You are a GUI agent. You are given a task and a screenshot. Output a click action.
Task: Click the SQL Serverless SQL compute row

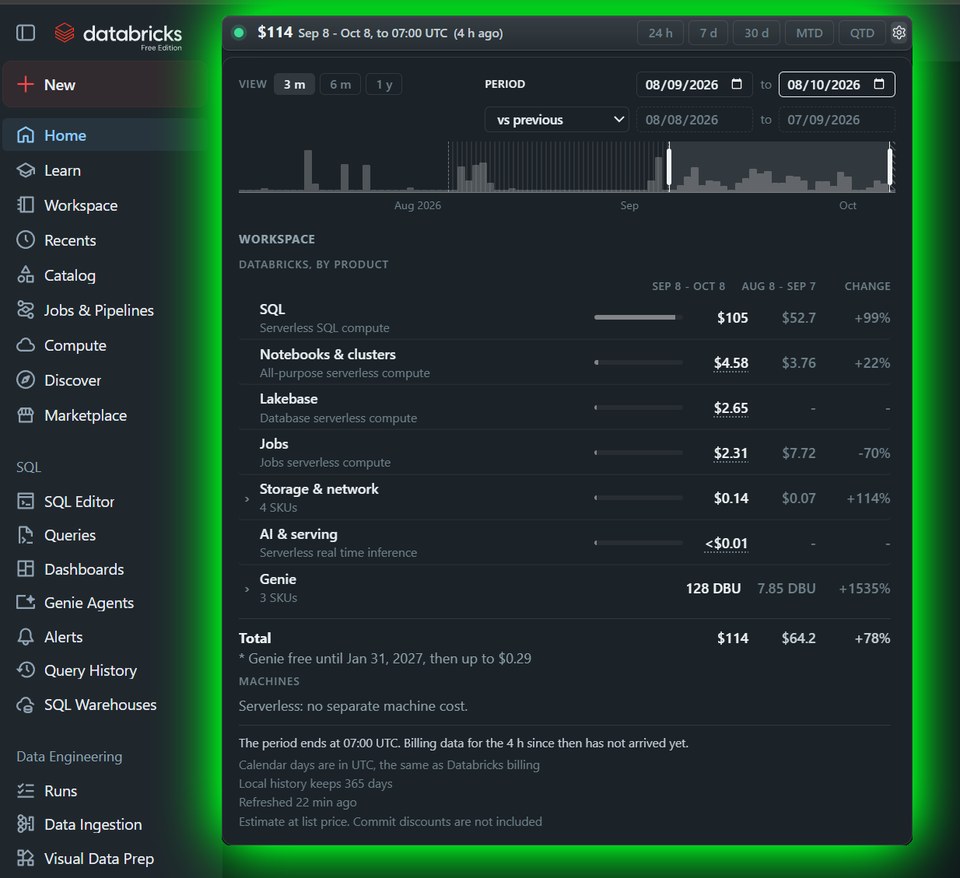pyautogui.click(x=564, y=318)
